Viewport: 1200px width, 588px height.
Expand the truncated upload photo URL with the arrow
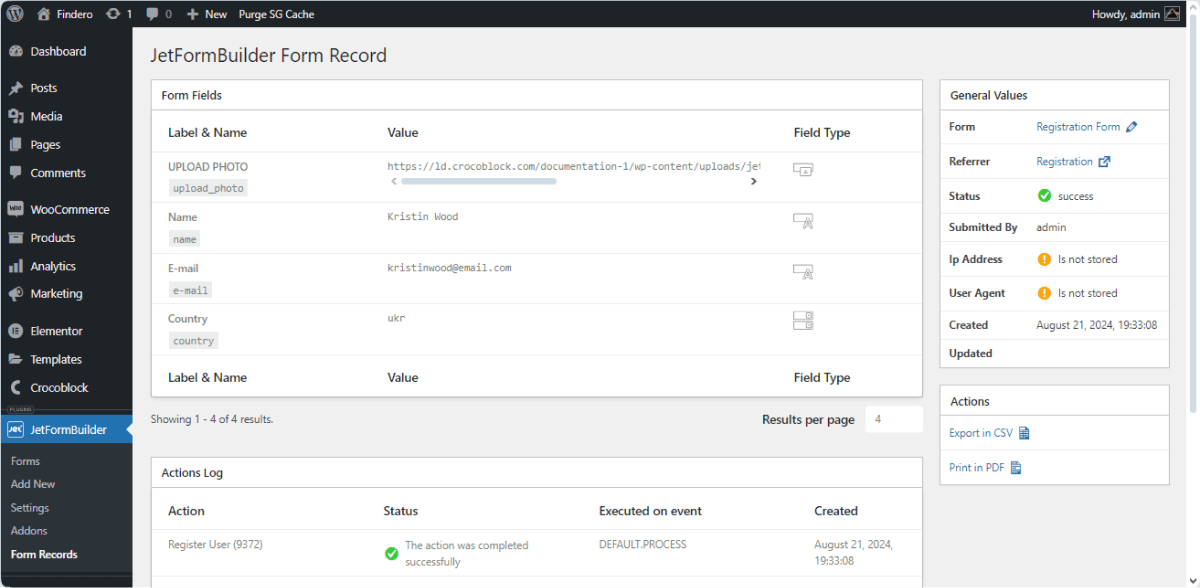click(x=754, y=182)
